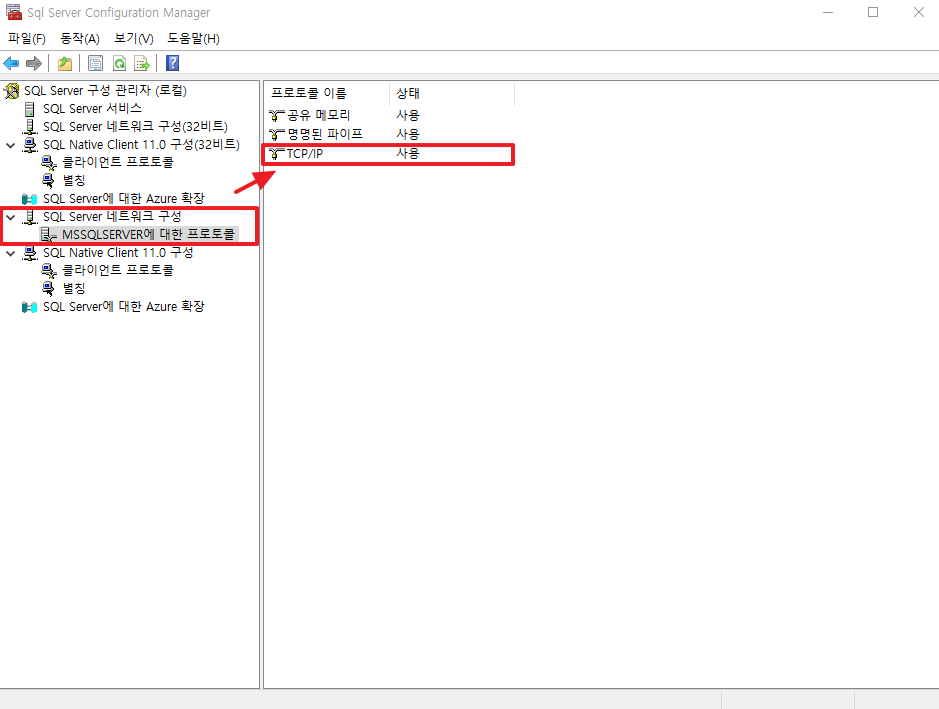939x709 pixels.
Task: Select SQL Server 구성 관리자 (로컬) root label
Action: pyautogui.click(x=105, y=90)
